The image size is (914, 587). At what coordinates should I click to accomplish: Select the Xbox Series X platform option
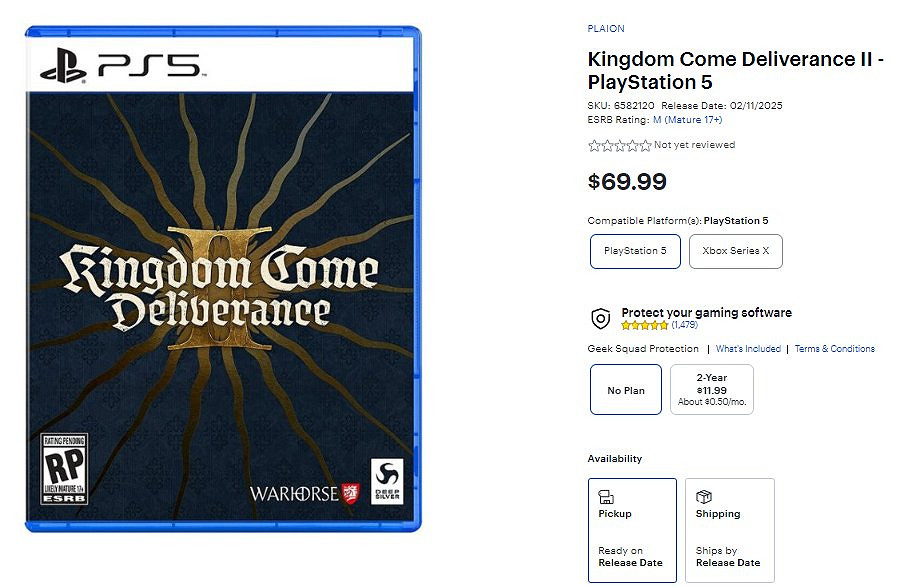coord(735,251)
